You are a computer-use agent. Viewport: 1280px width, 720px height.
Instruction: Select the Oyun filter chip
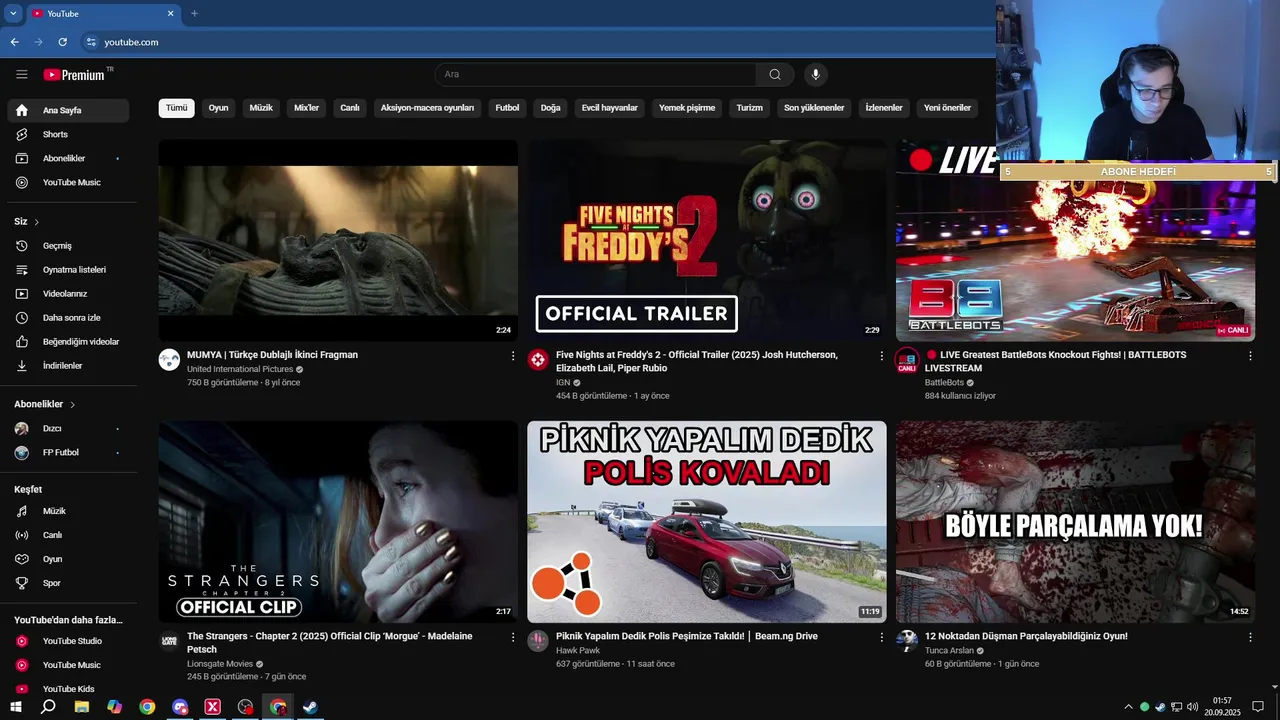(218, 108)
